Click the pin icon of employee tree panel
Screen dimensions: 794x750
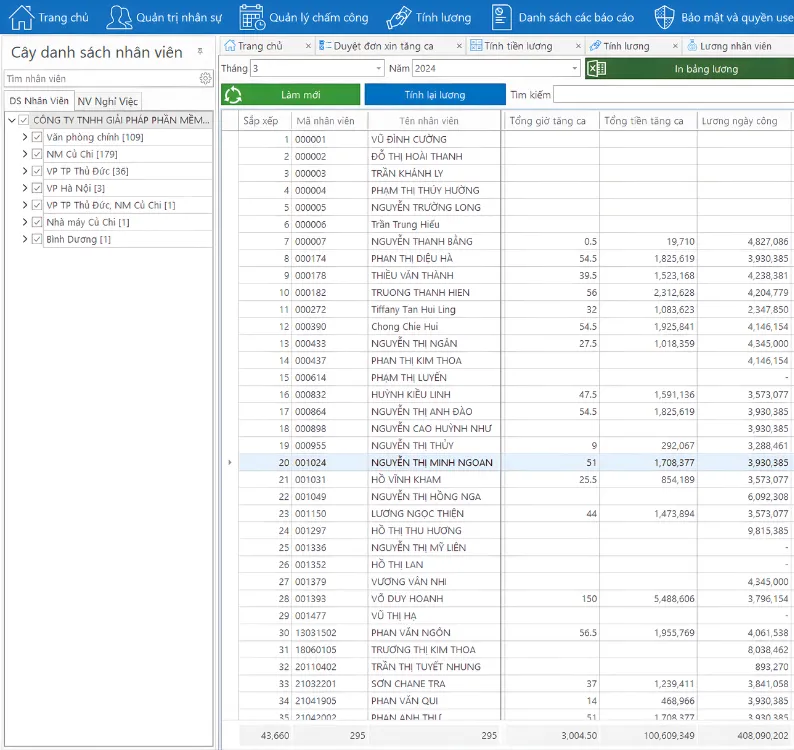click(201, 51)
